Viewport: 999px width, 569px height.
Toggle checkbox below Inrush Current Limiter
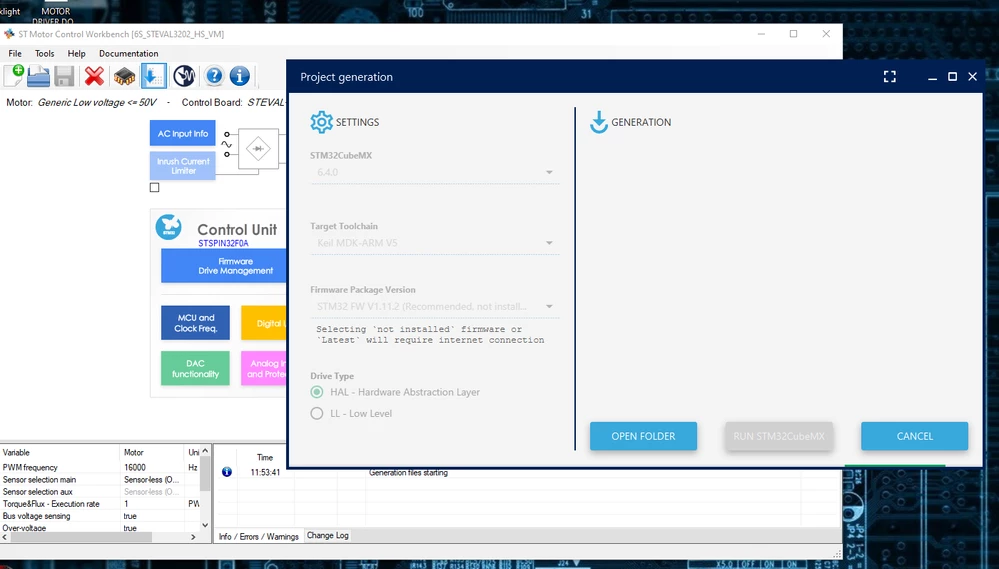(154, 187)
